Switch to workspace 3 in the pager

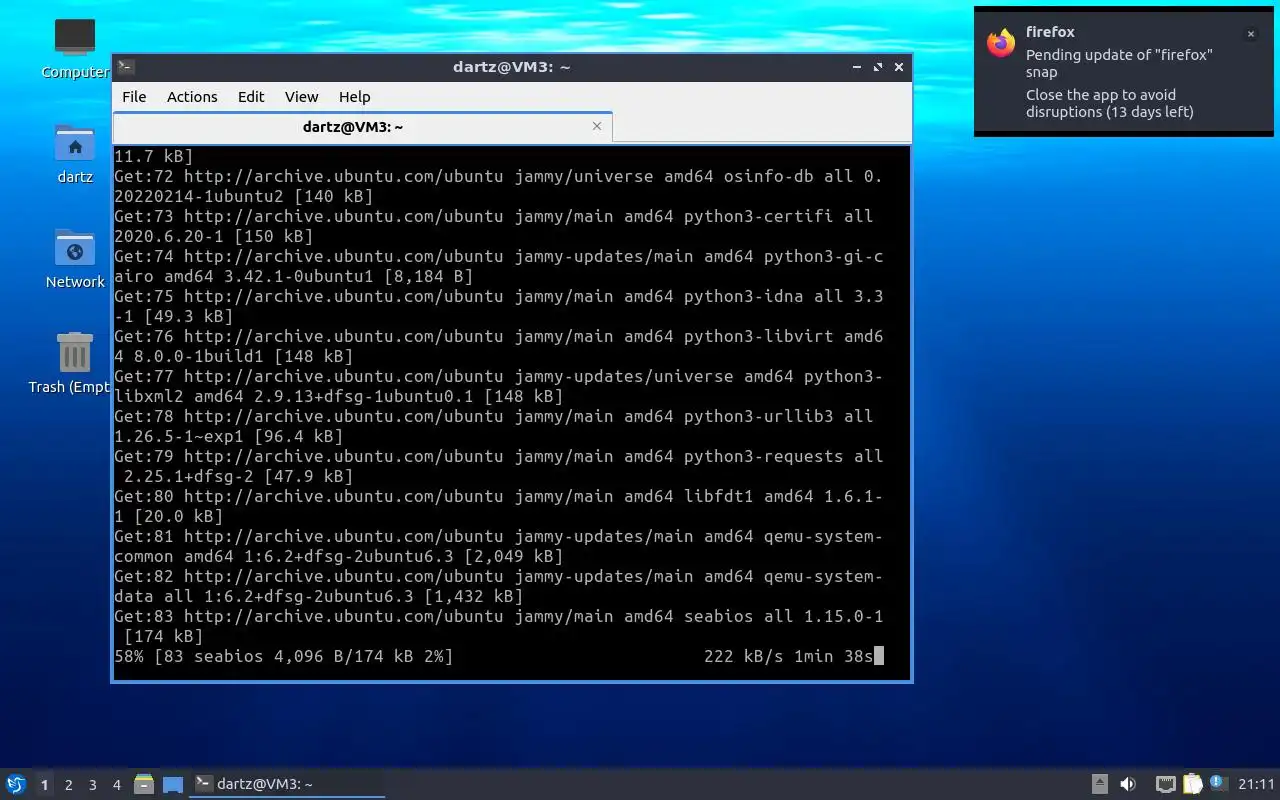point(92,785)
